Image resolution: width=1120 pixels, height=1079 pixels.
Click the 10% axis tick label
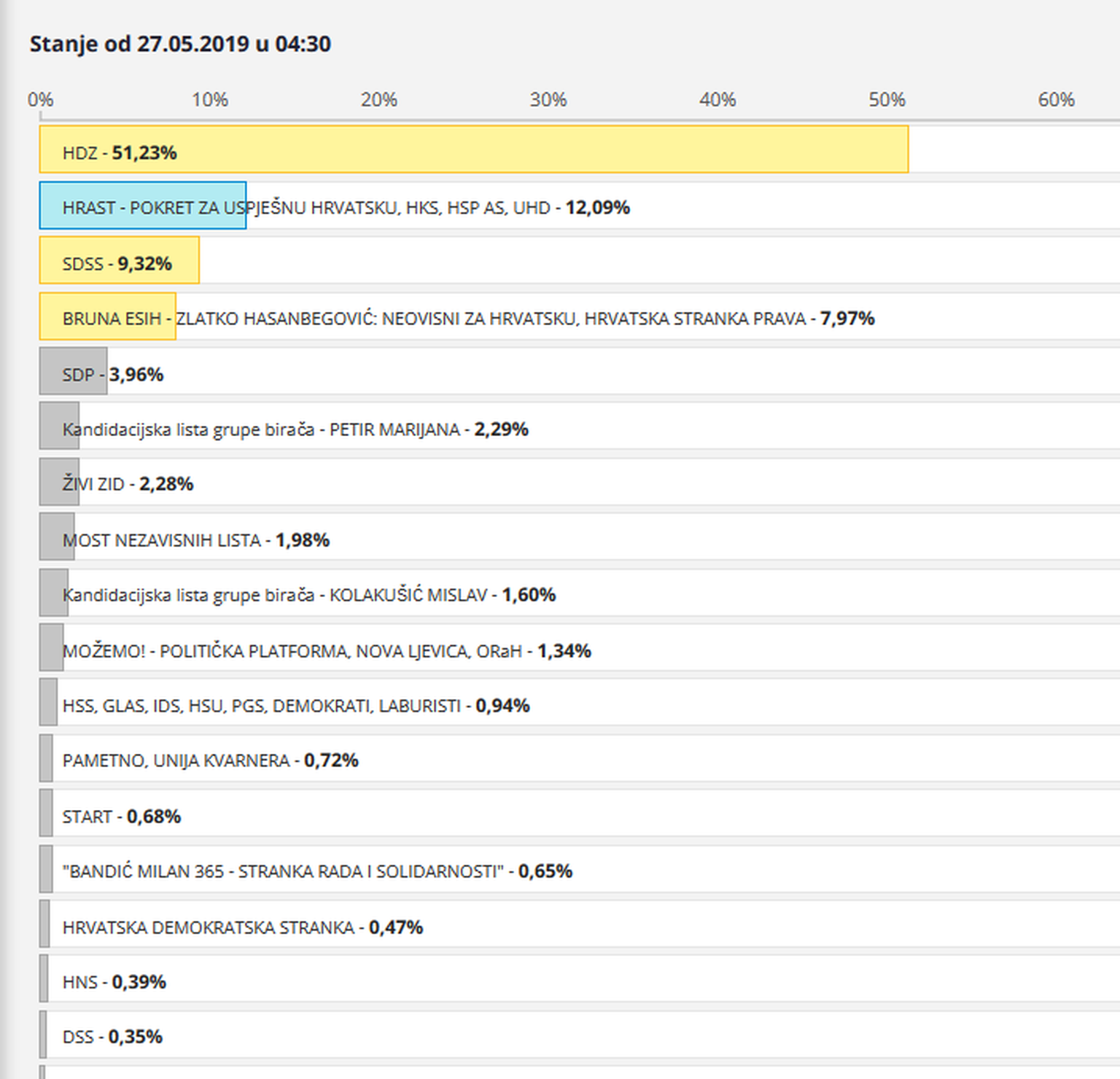(x=210, y=100)
